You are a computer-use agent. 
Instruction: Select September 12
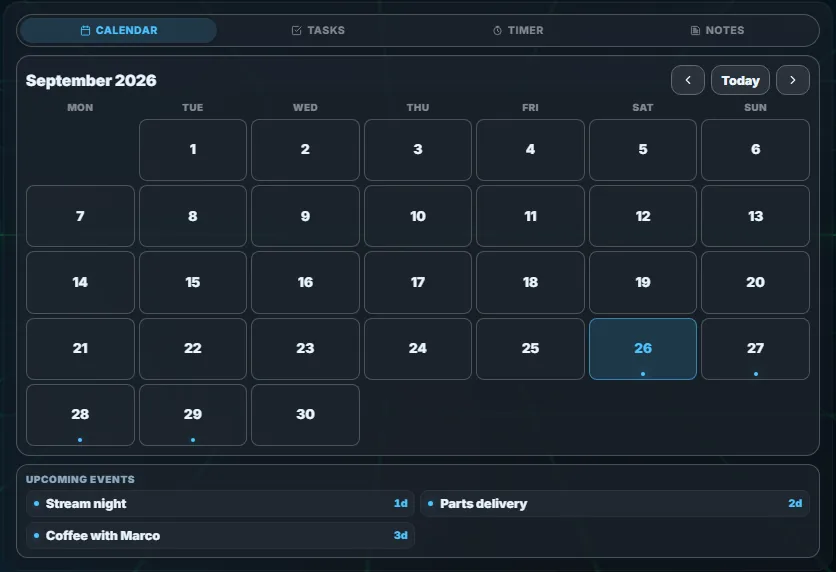[642, 216]
